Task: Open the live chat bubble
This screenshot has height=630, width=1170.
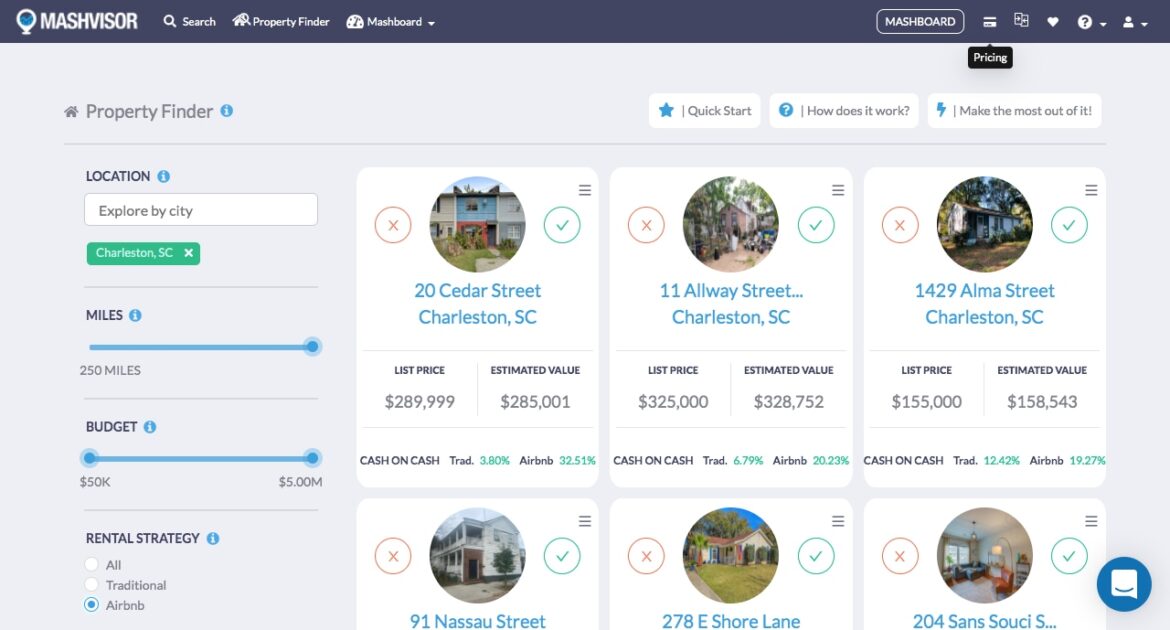Action: coord(1124,584)
